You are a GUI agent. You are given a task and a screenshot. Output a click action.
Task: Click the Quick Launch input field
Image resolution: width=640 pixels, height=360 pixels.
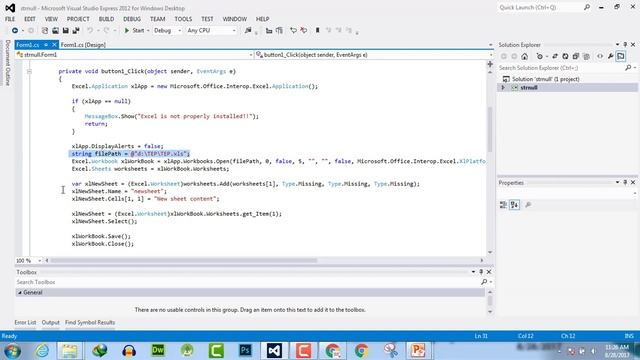coord(540,7)
